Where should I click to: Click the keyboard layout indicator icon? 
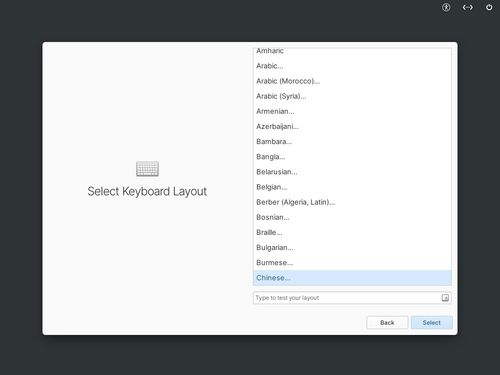(x=467, y=7)
